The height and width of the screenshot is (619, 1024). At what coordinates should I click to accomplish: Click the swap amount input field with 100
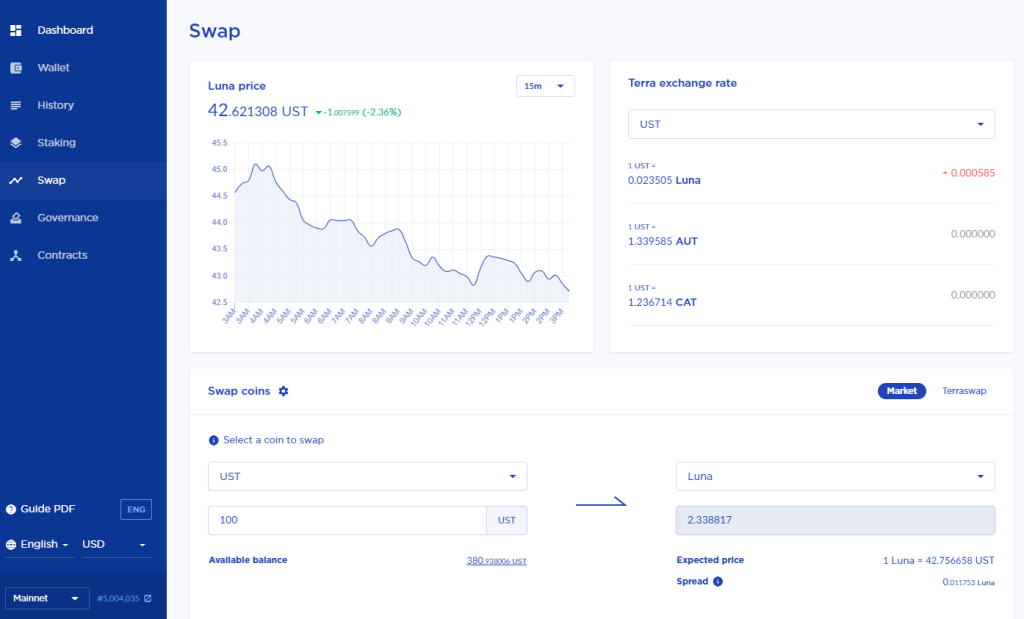pyautogui.click(x=347, y=520)
